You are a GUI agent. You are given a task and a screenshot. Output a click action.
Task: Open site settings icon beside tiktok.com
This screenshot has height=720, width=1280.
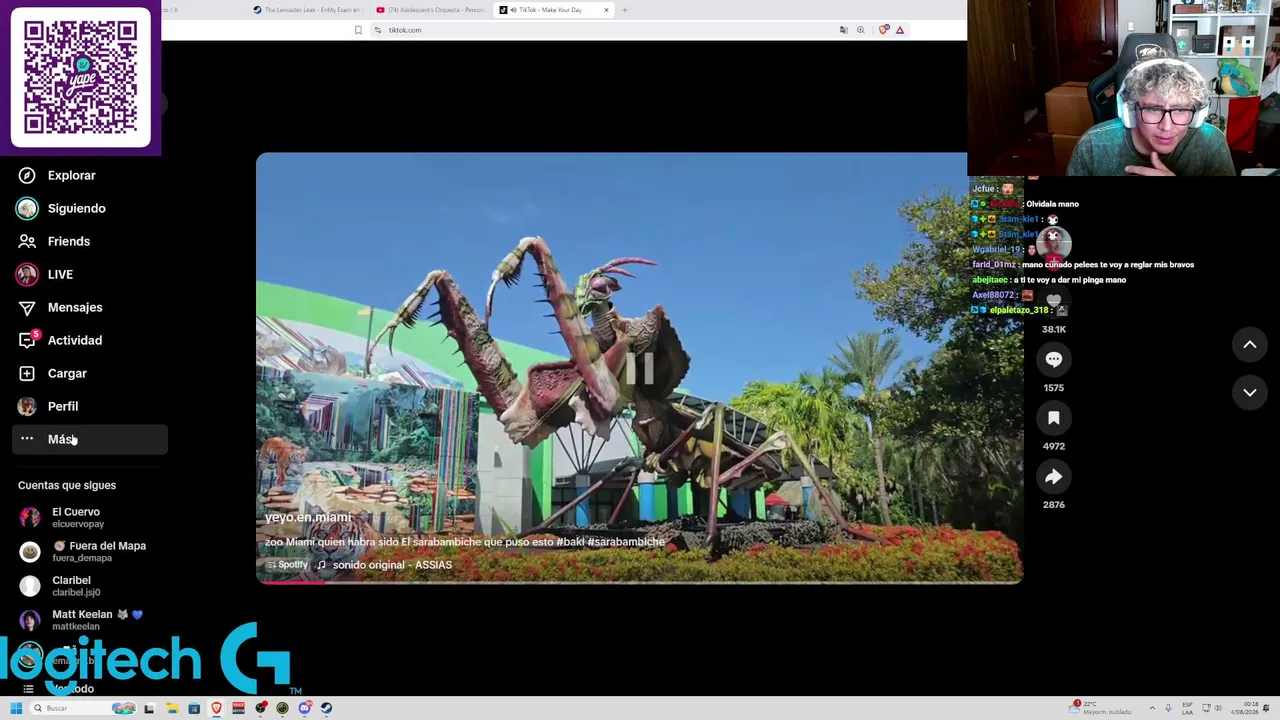[x=377, y=30]
